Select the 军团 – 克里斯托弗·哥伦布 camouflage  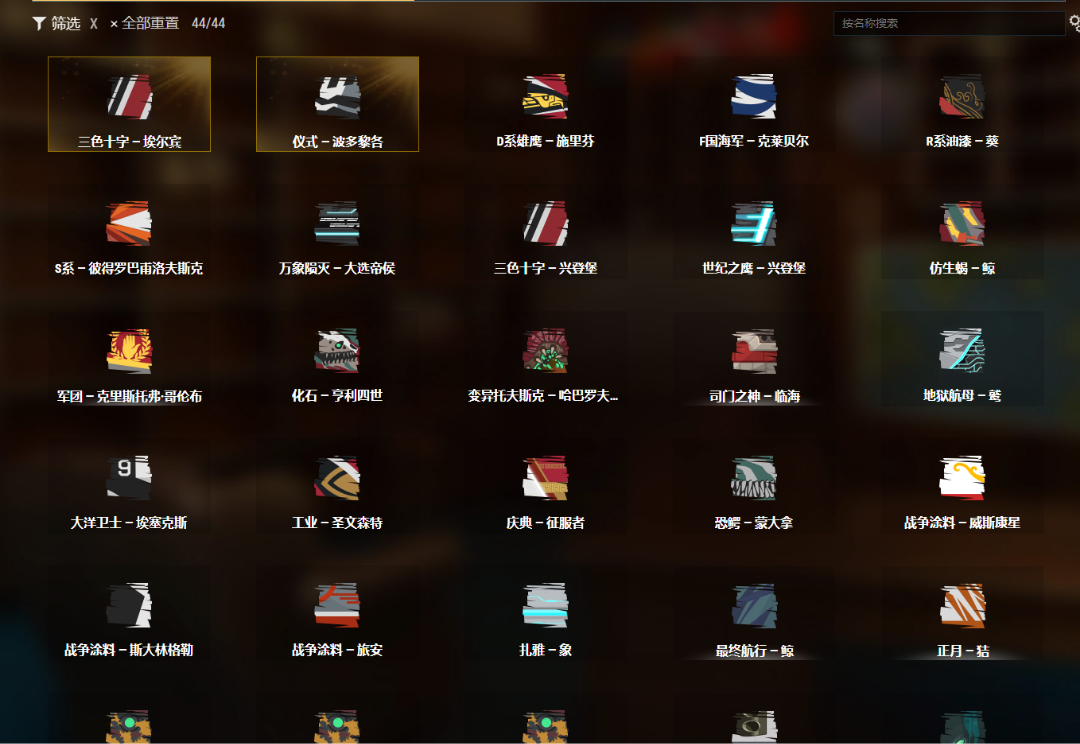pyautogui.click(x=129, y=359)
